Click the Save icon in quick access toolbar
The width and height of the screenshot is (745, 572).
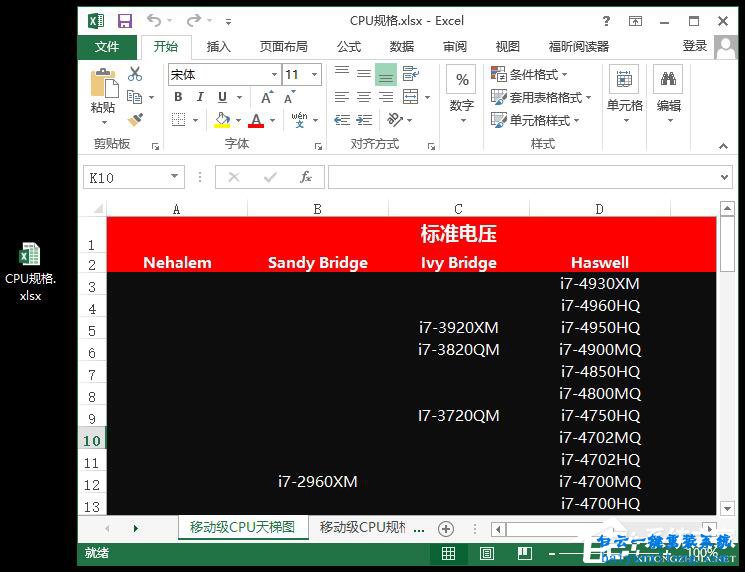[x=124, y=21]
